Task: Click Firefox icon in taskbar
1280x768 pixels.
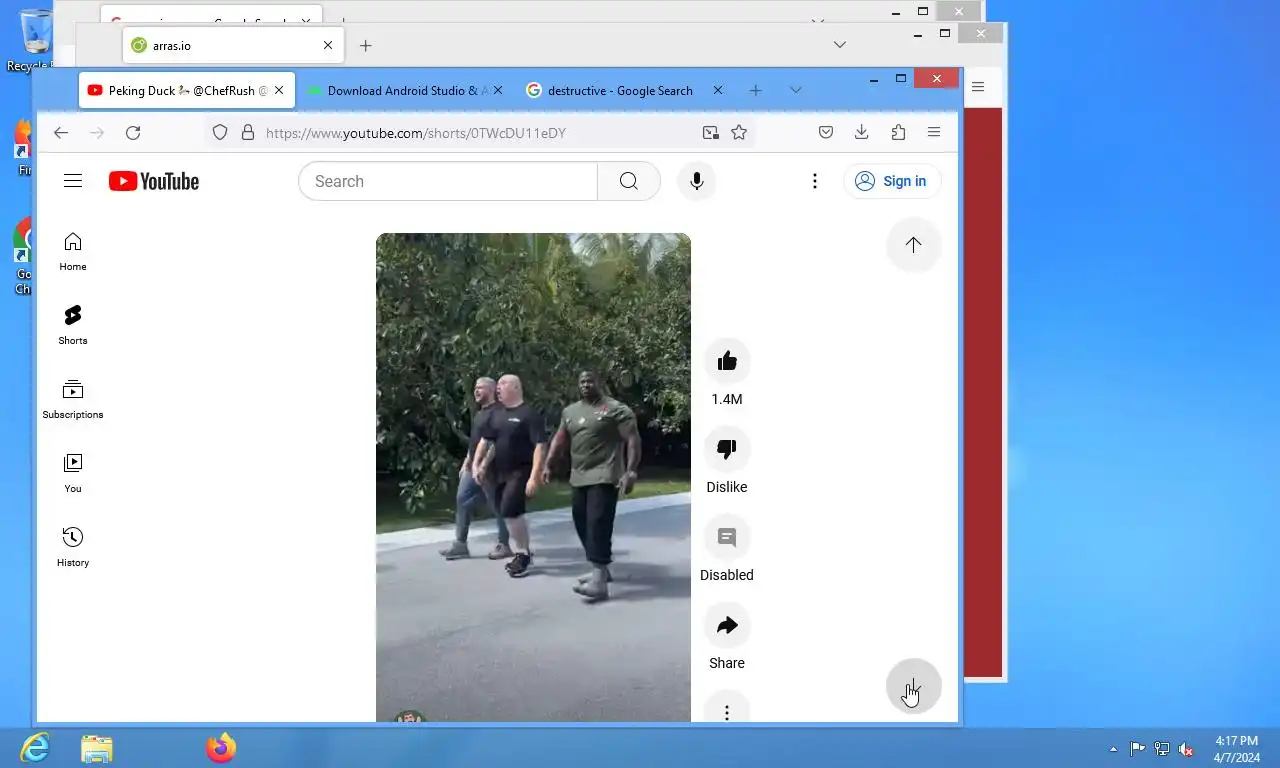Action: point(221,748)
